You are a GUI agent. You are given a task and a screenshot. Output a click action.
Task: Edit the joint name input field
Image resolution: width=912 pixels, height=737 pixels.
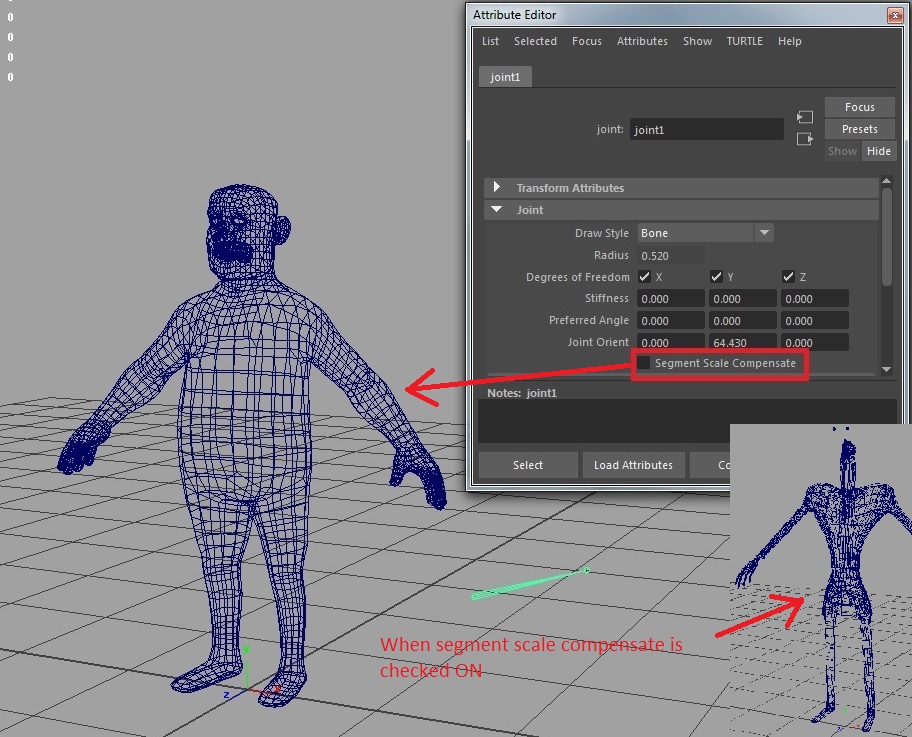(x=706, y=129)
